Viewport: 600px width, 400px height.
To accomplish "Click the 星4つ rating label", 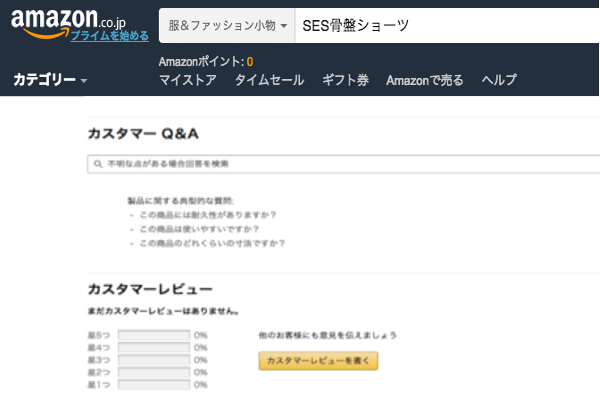I will coord(99,348).
